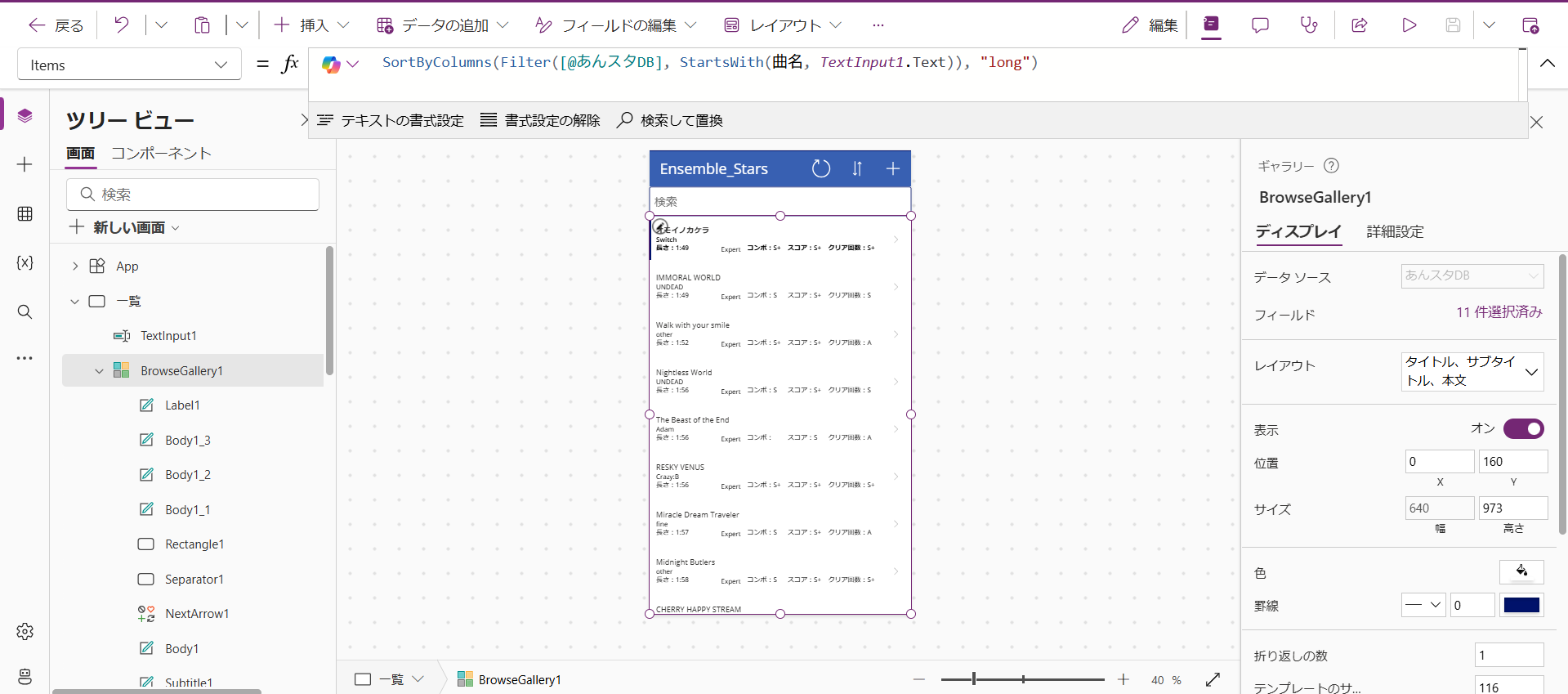Click the highlighted purple panel icon in top bar
1568x694 pixels.
coord(1211,25)
